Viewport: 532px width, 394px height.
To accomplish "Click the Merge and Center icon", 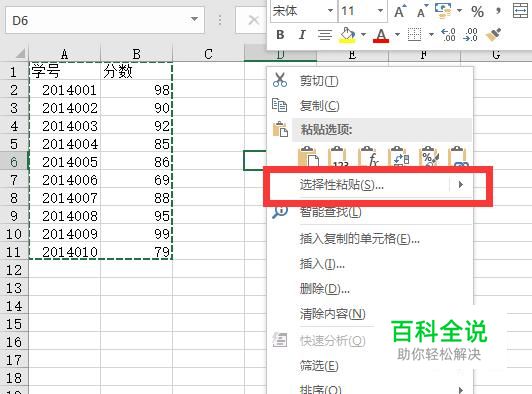I will tap(520, 11).
